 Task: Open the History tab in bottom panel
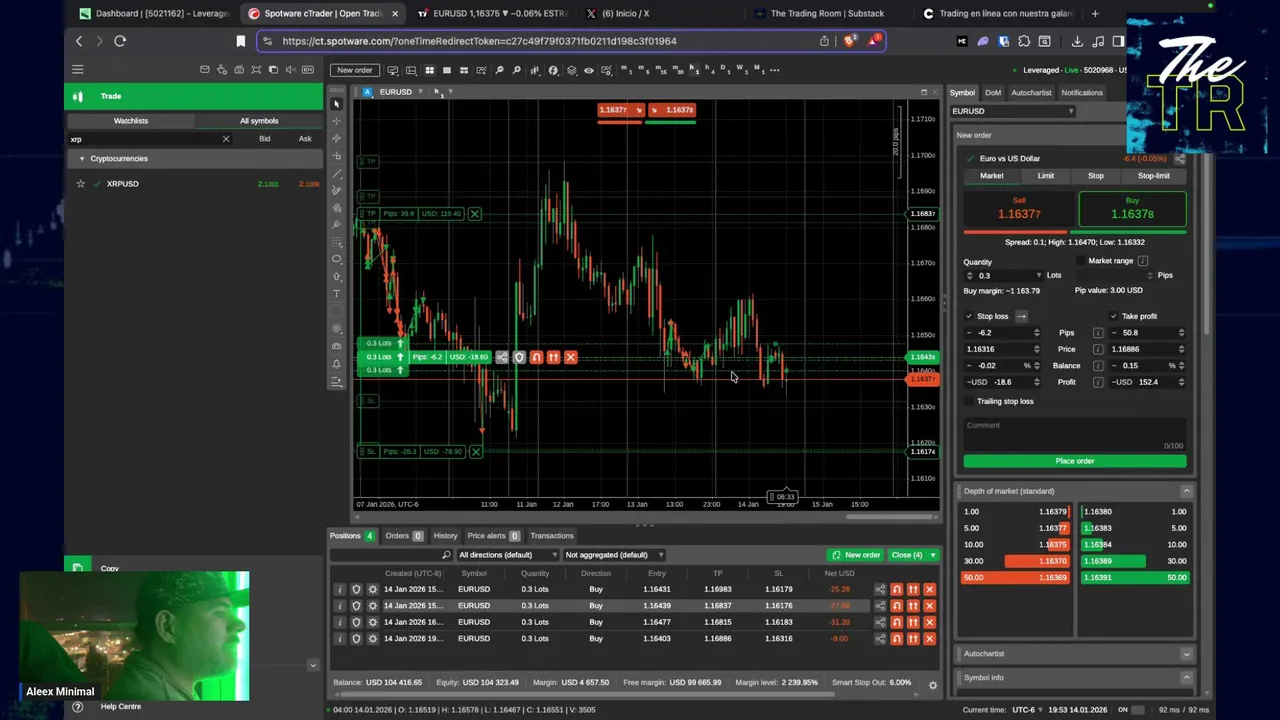click(445, 536)
